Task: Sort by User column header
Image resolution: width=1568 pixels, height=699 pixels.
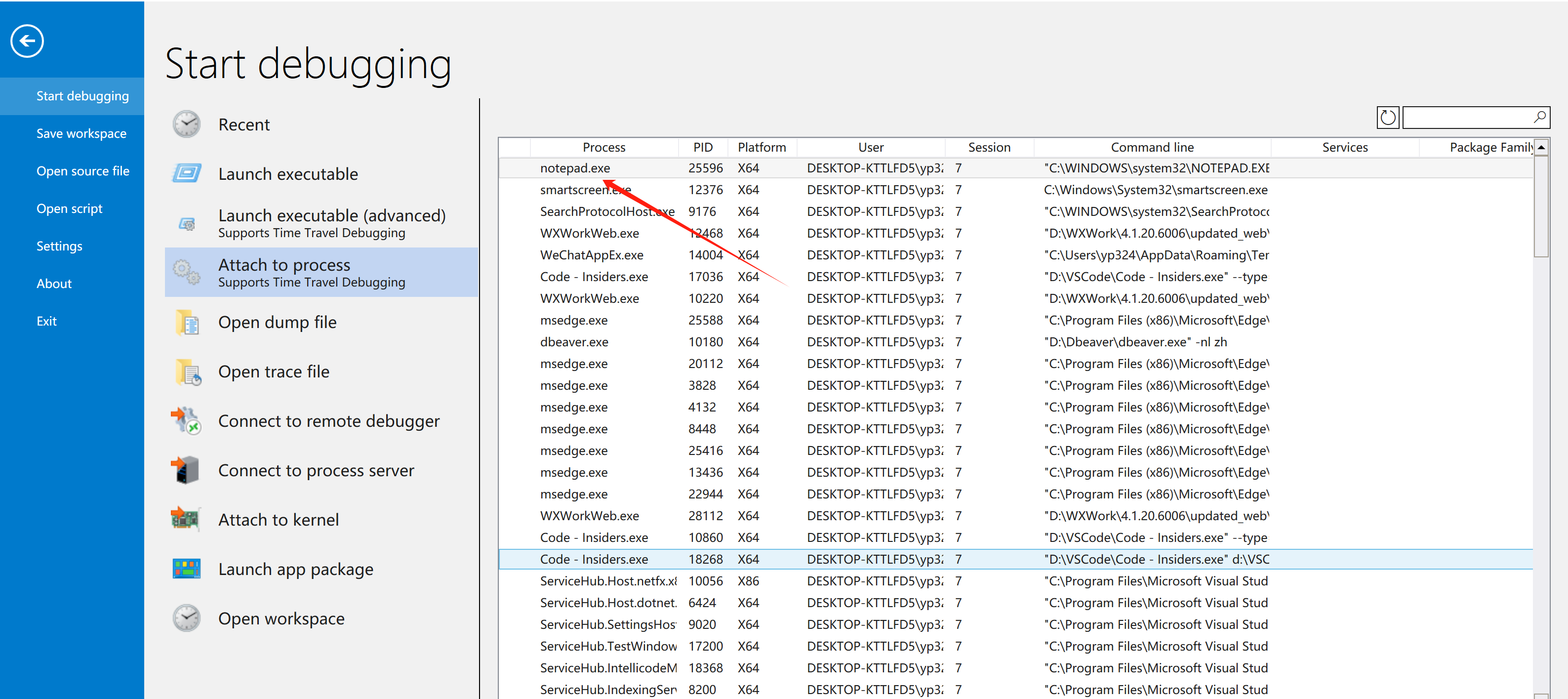Action: point(871,147)
